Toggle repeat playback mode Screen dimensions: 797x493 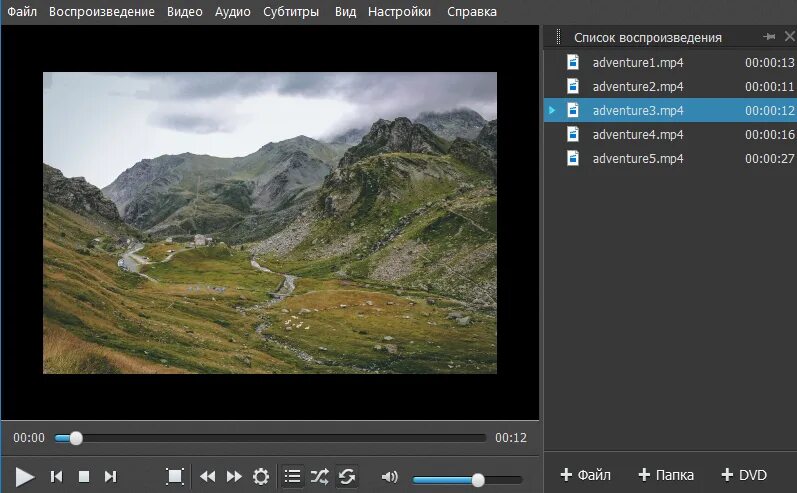coord(347,476)
